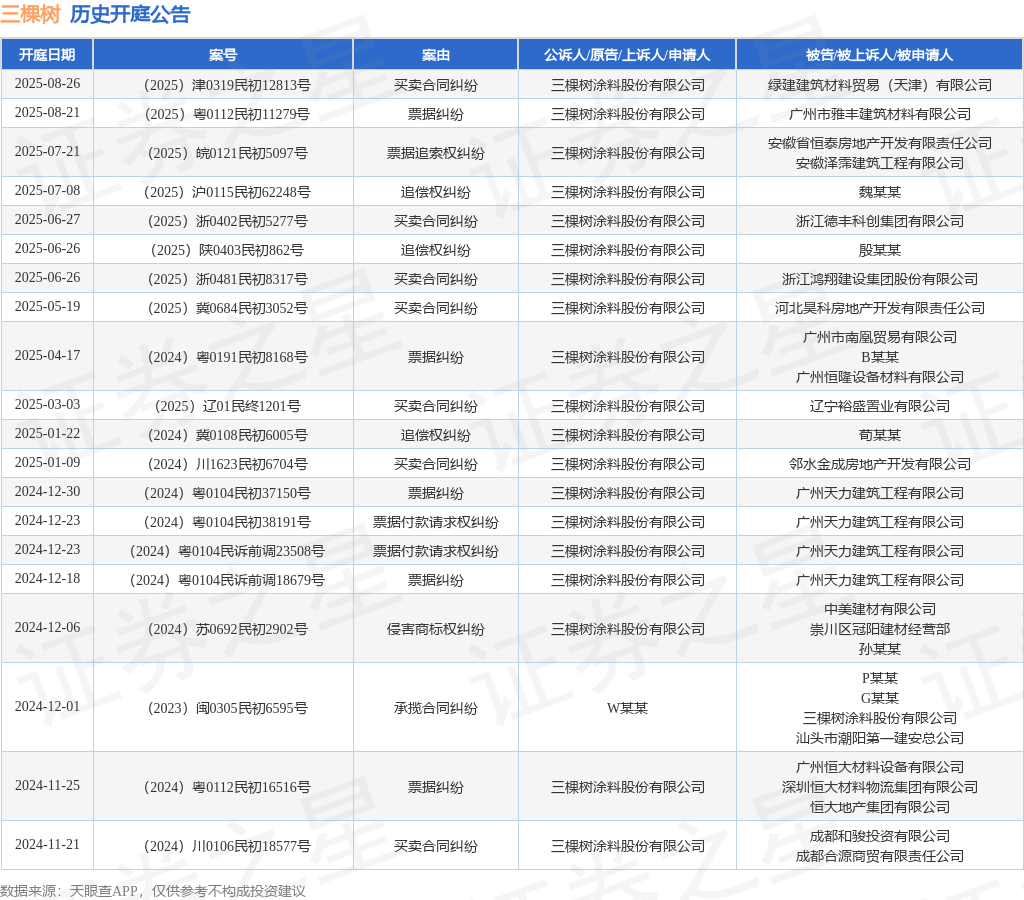Viewport: 1024px width, 900px height.
Task: Click defendant 绿建建筑材料贸易（天津）有限公司
Action: [x=880, y=85]
